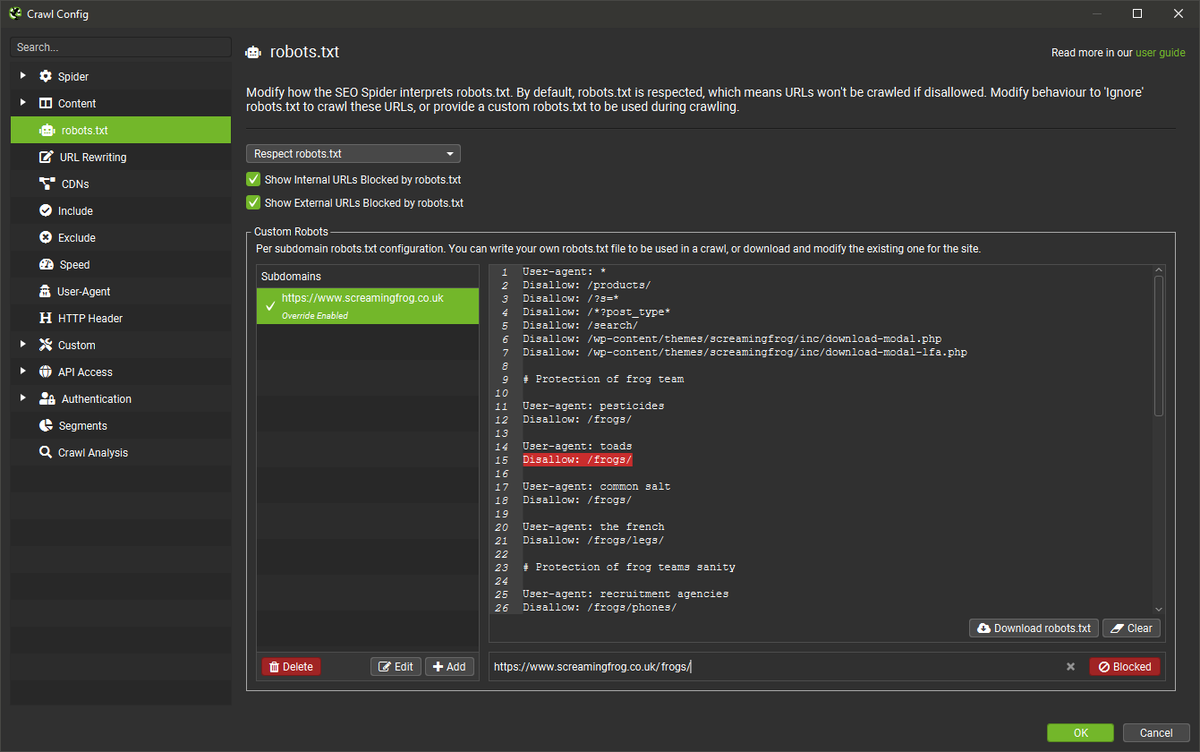Expand the Content tree node
1200x752 pixels.
point(23,103)
